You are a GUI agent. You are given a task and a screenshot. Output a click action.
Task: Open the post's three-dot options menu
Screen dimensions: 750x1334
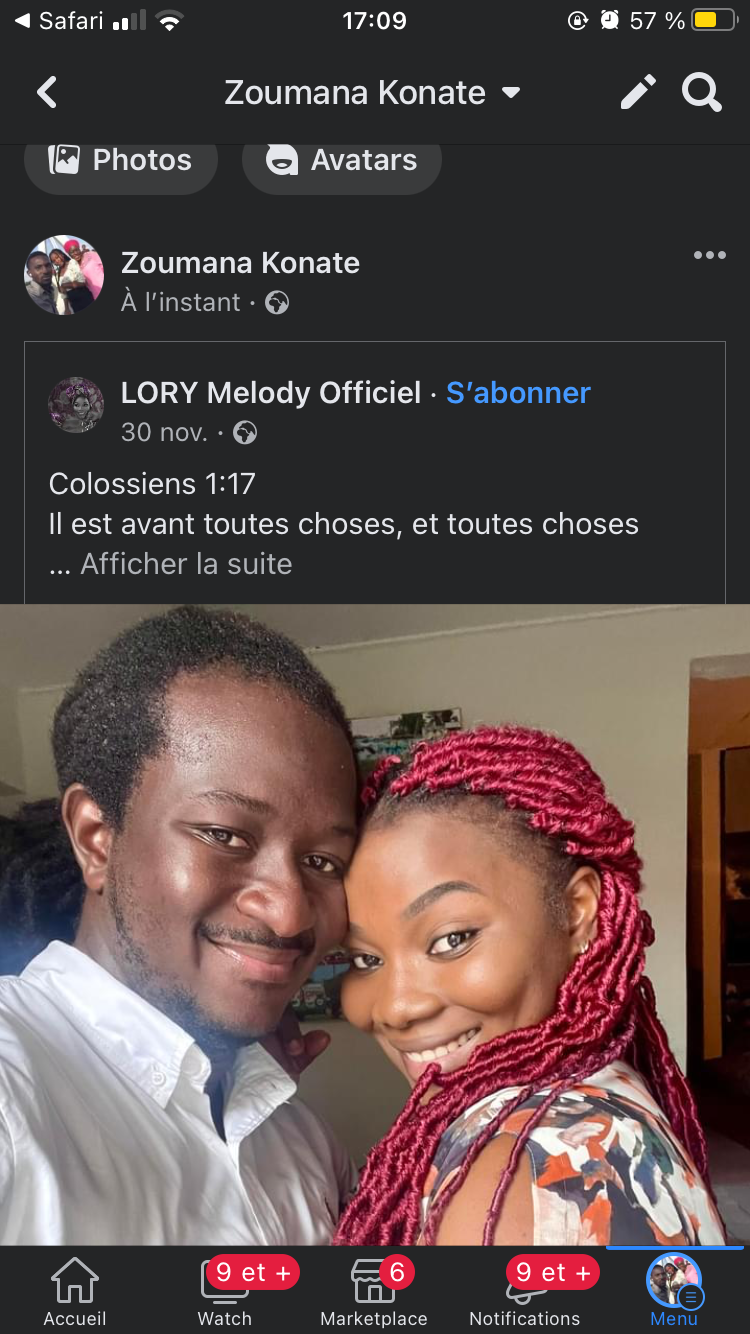pos(709,255)
